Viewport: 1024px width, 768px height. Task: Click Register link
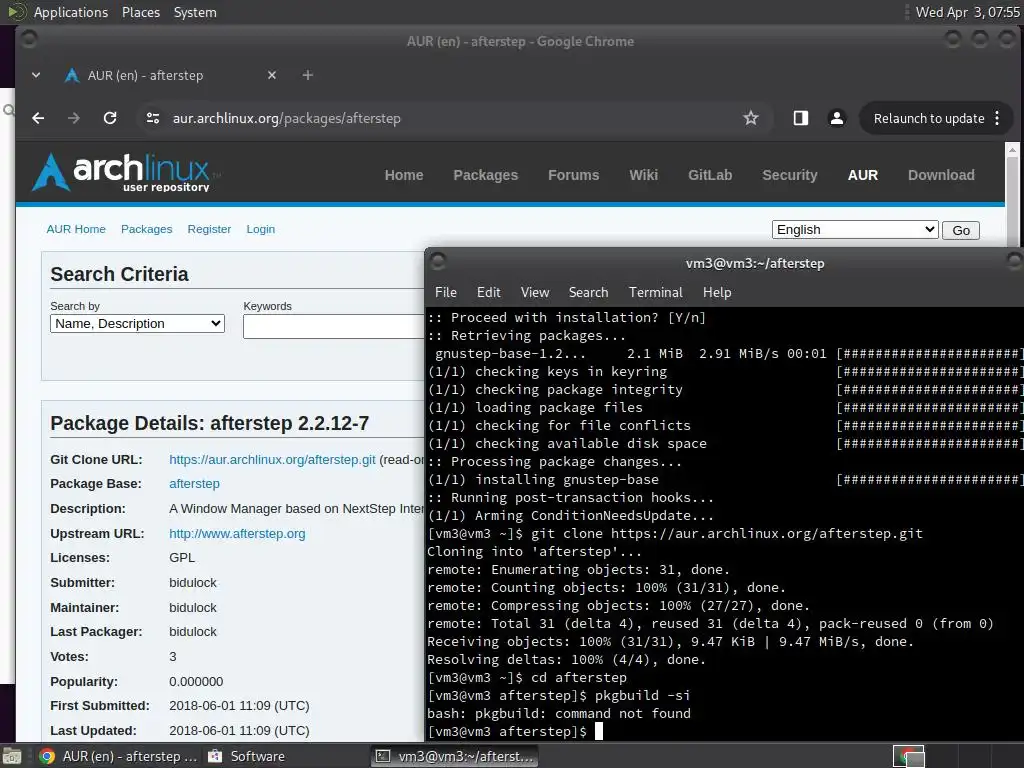(209, 229)
